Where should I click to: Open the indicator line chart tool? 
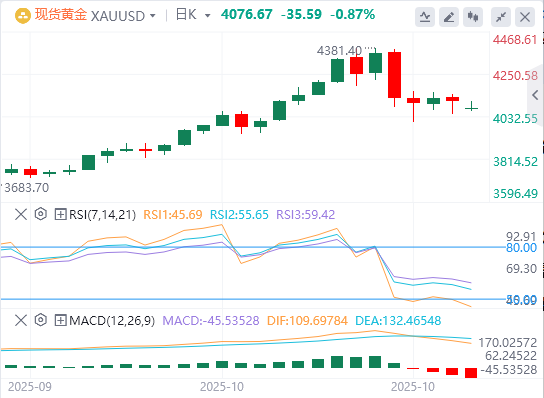(425, 17)
